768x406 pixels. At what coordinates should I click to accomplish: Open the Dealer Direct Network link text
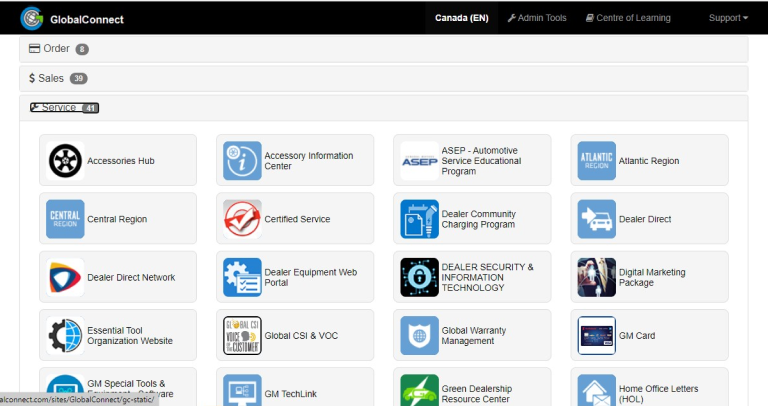(x=131, y=277)
